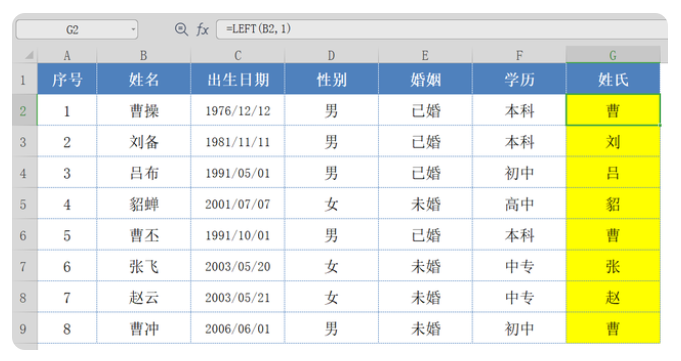Select yellow cell containing 吕
This screenshot has height=361, width=681.
[x=613, y=173]
